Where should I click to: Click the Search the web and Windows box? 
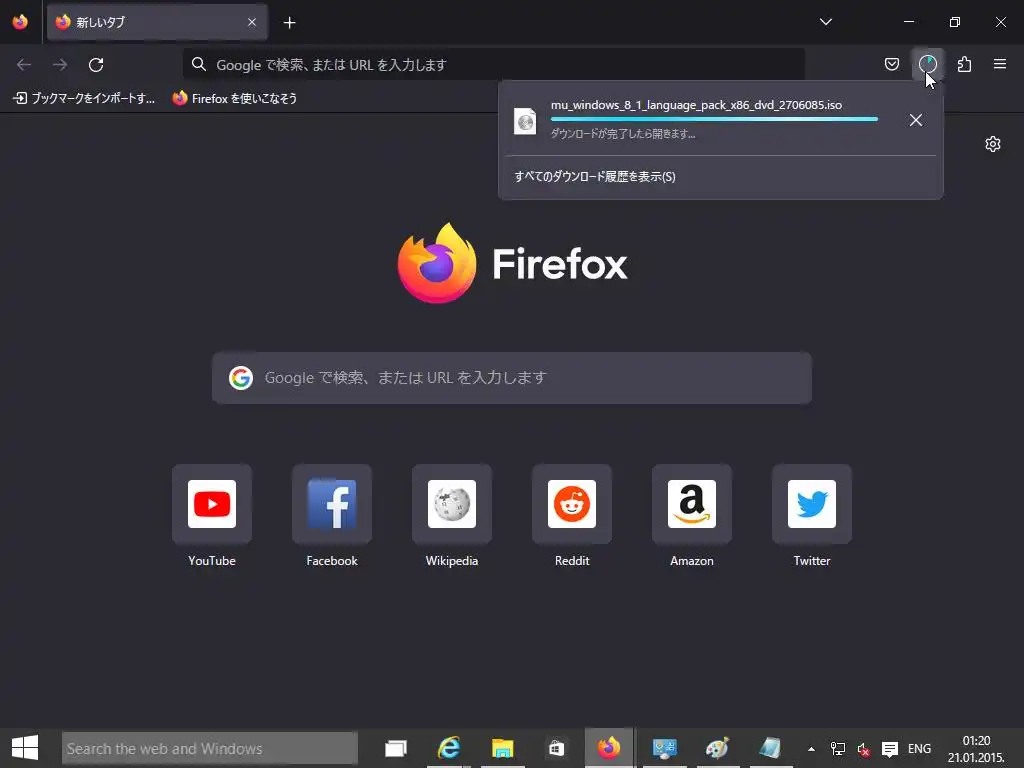[x=210, y=748]
